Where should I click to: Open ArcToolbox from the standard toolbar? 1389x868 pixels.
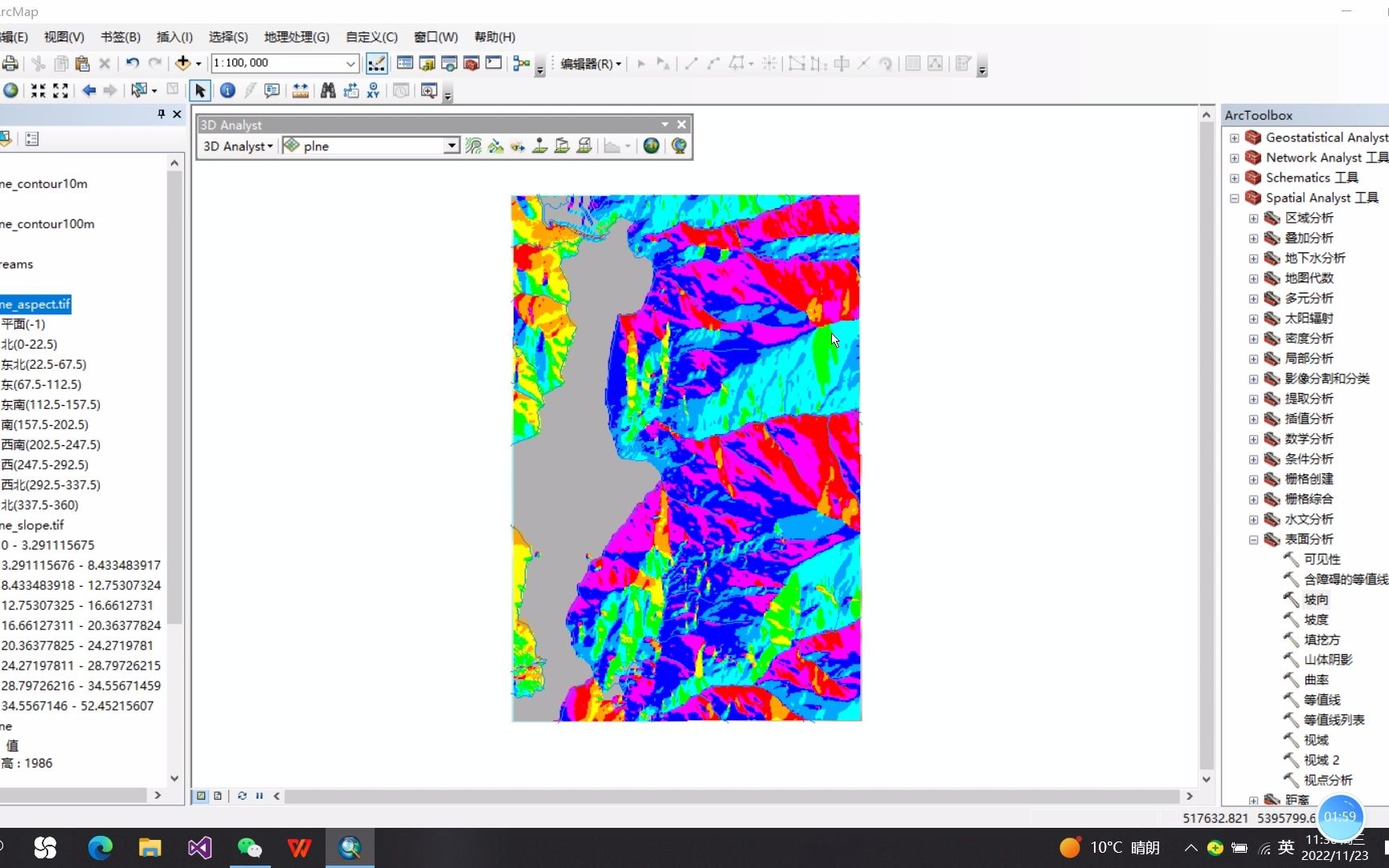tap(471, 63)
